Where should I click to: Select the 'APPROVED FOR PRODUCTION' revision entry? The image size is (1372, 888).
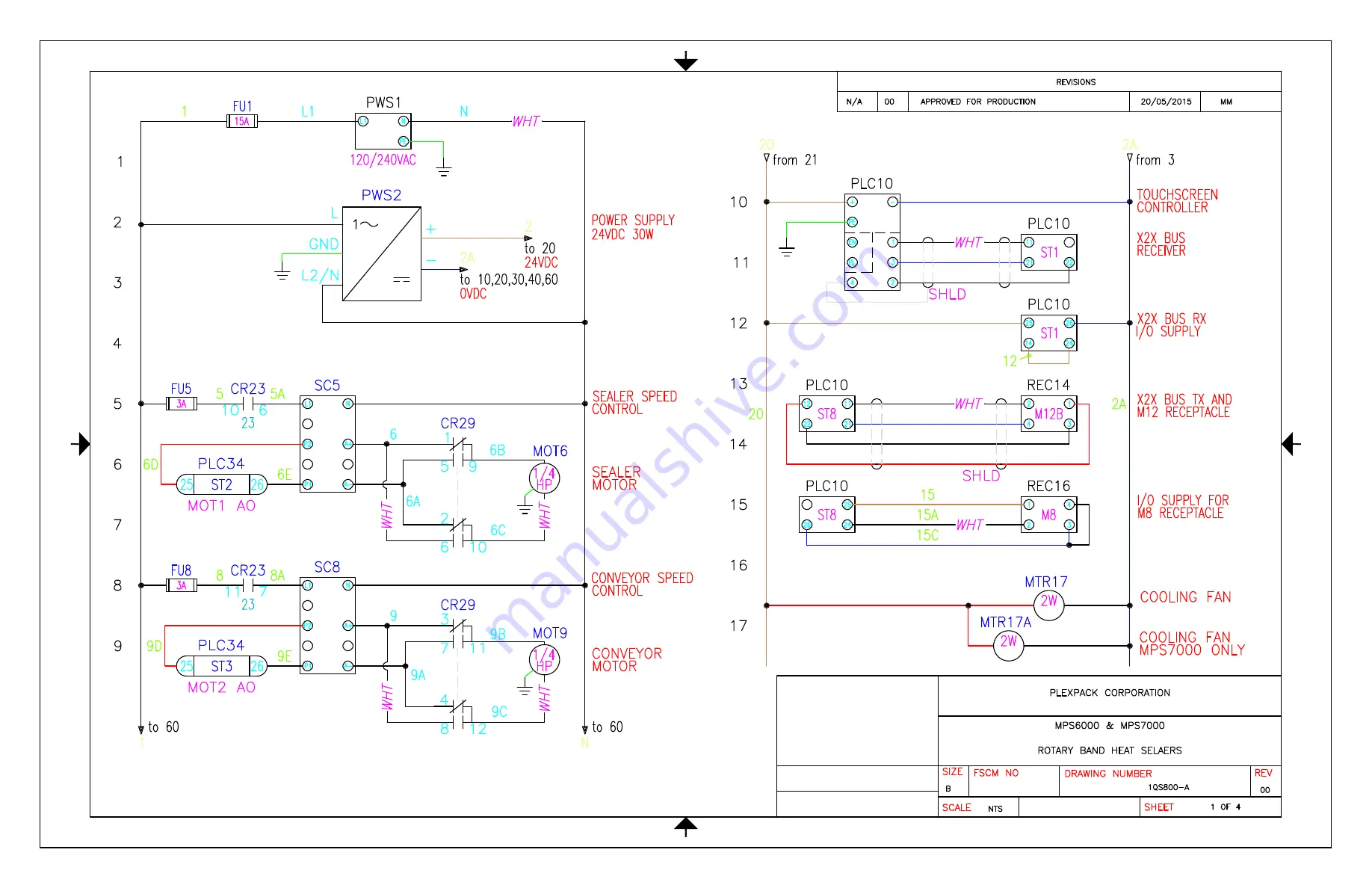pos(977,102)
